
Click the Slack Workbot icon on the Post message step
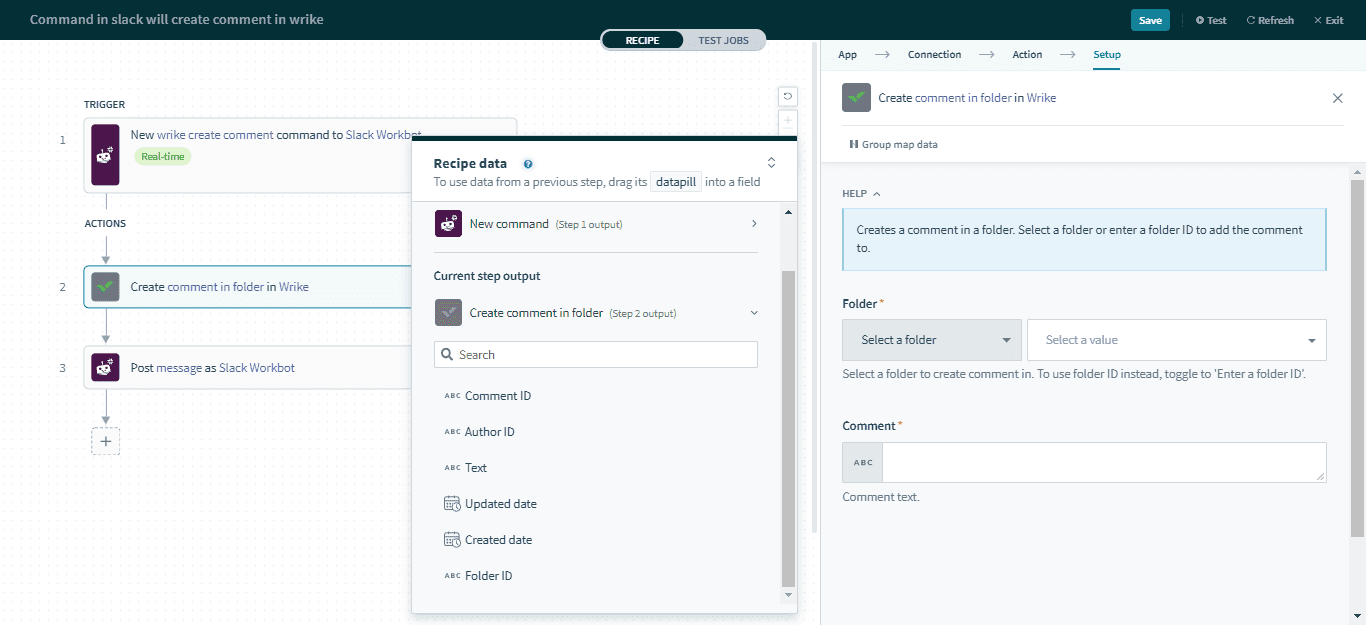click(104, 367)
